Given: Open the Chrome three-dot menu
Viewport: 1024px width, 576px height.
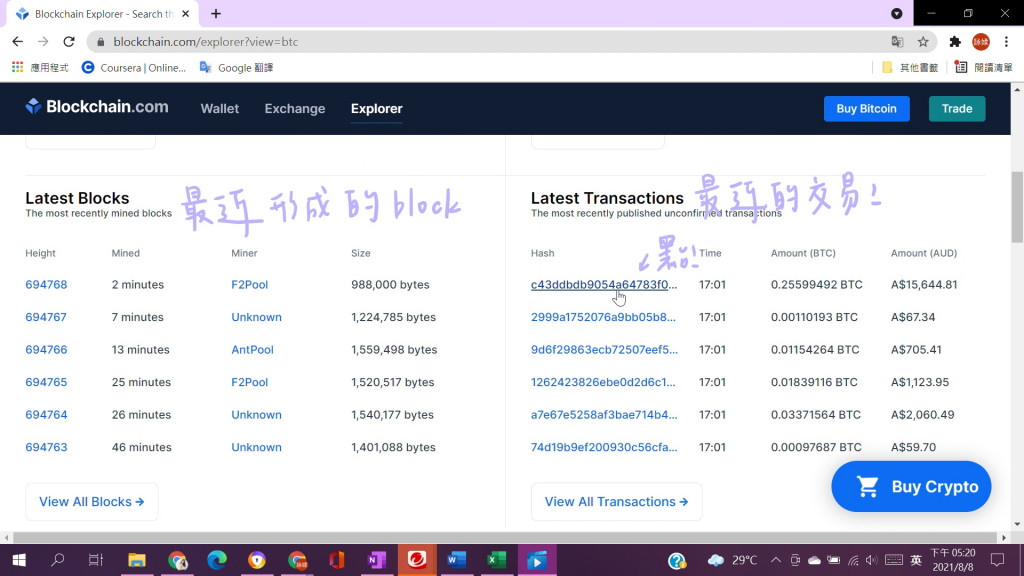Looking at the screenshot, I should [x=1006, y=42].
